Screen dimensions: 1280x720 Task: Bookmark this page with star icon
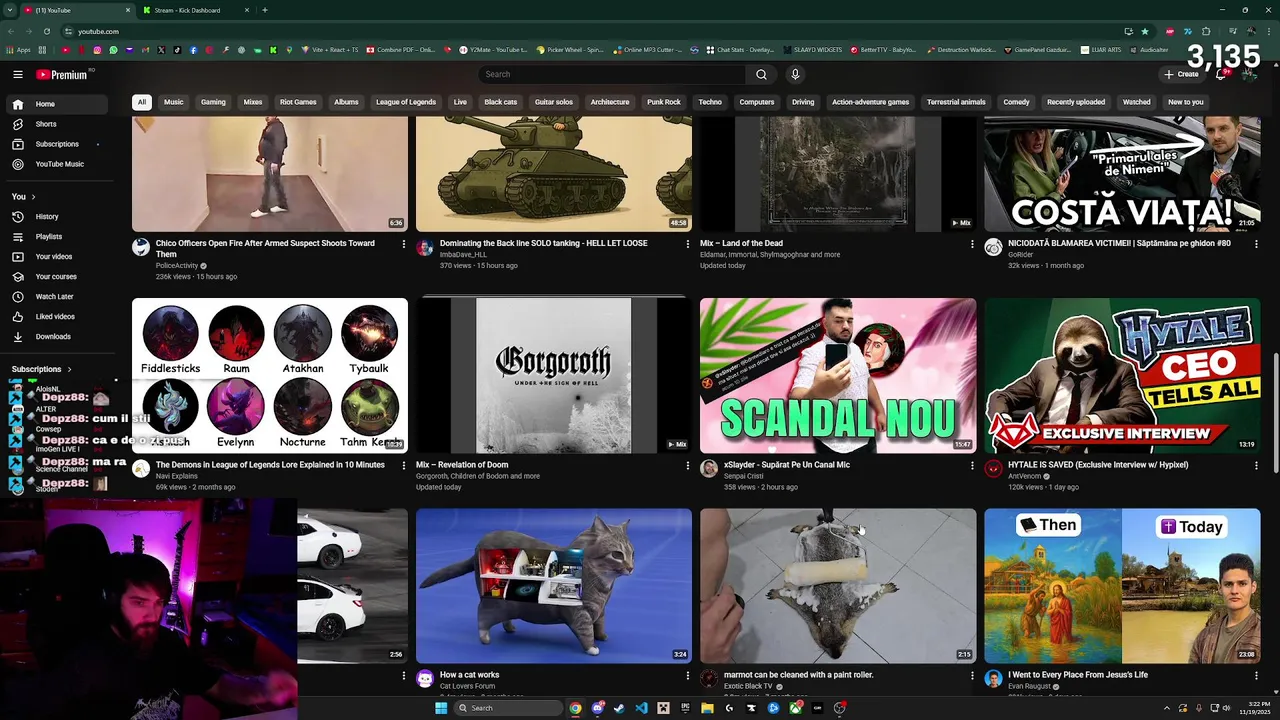[x=1145, y=31]
